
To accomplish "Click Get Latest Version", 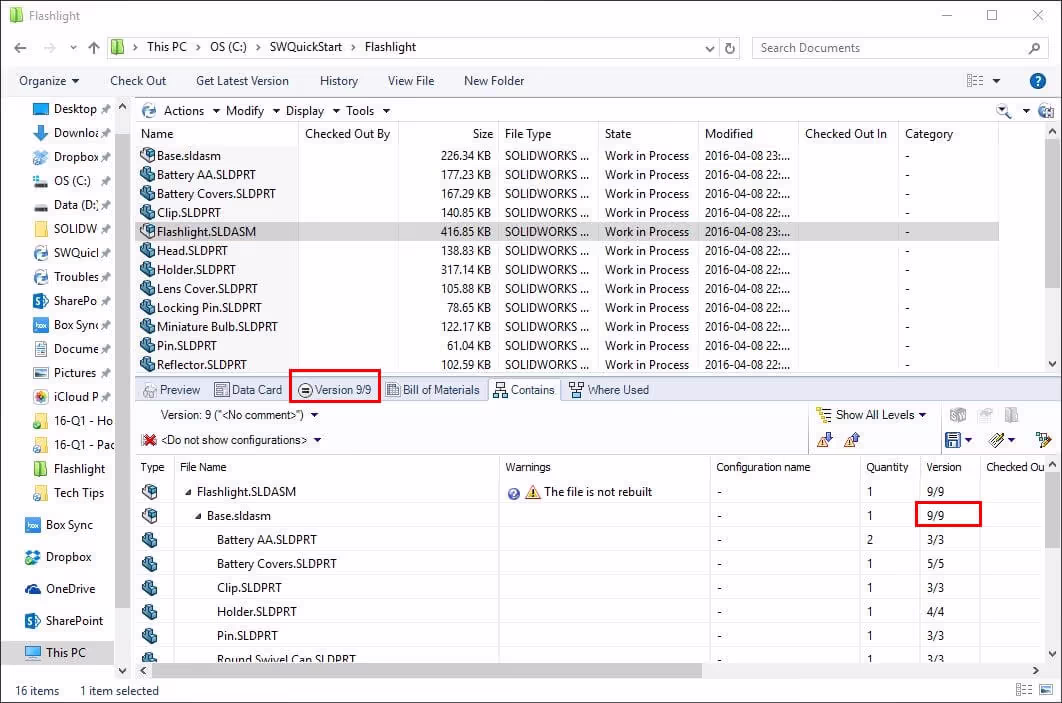I will 242,81.
